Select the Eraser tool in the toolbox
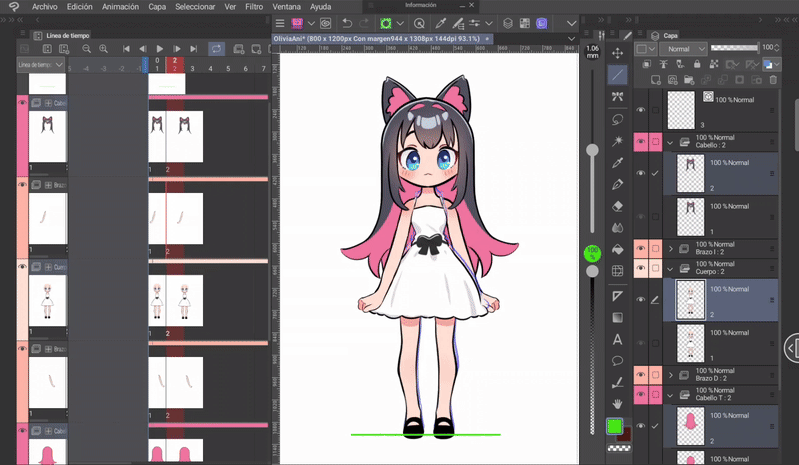 617,206
